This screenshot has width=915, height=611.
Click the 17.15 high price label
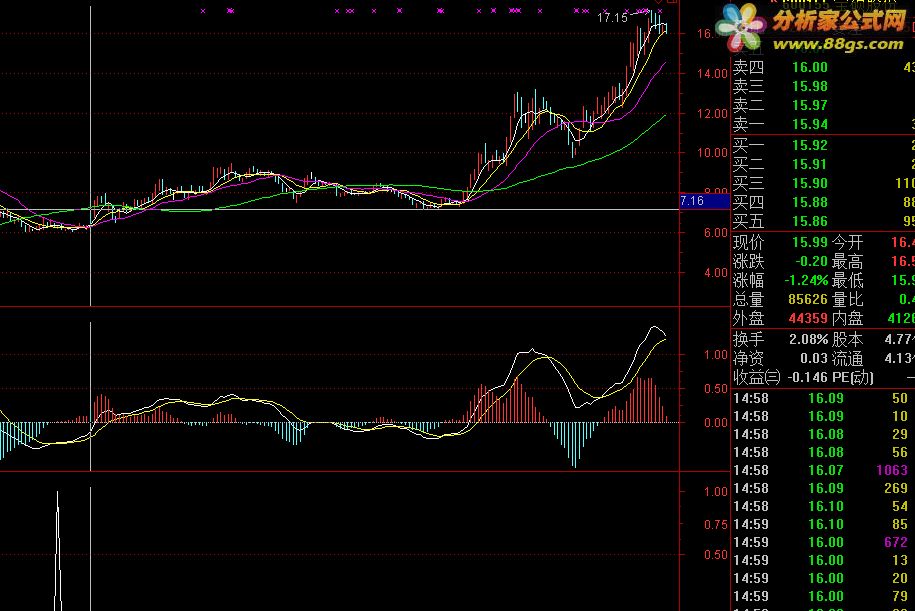pyautogui.click(x=612, y=18)
